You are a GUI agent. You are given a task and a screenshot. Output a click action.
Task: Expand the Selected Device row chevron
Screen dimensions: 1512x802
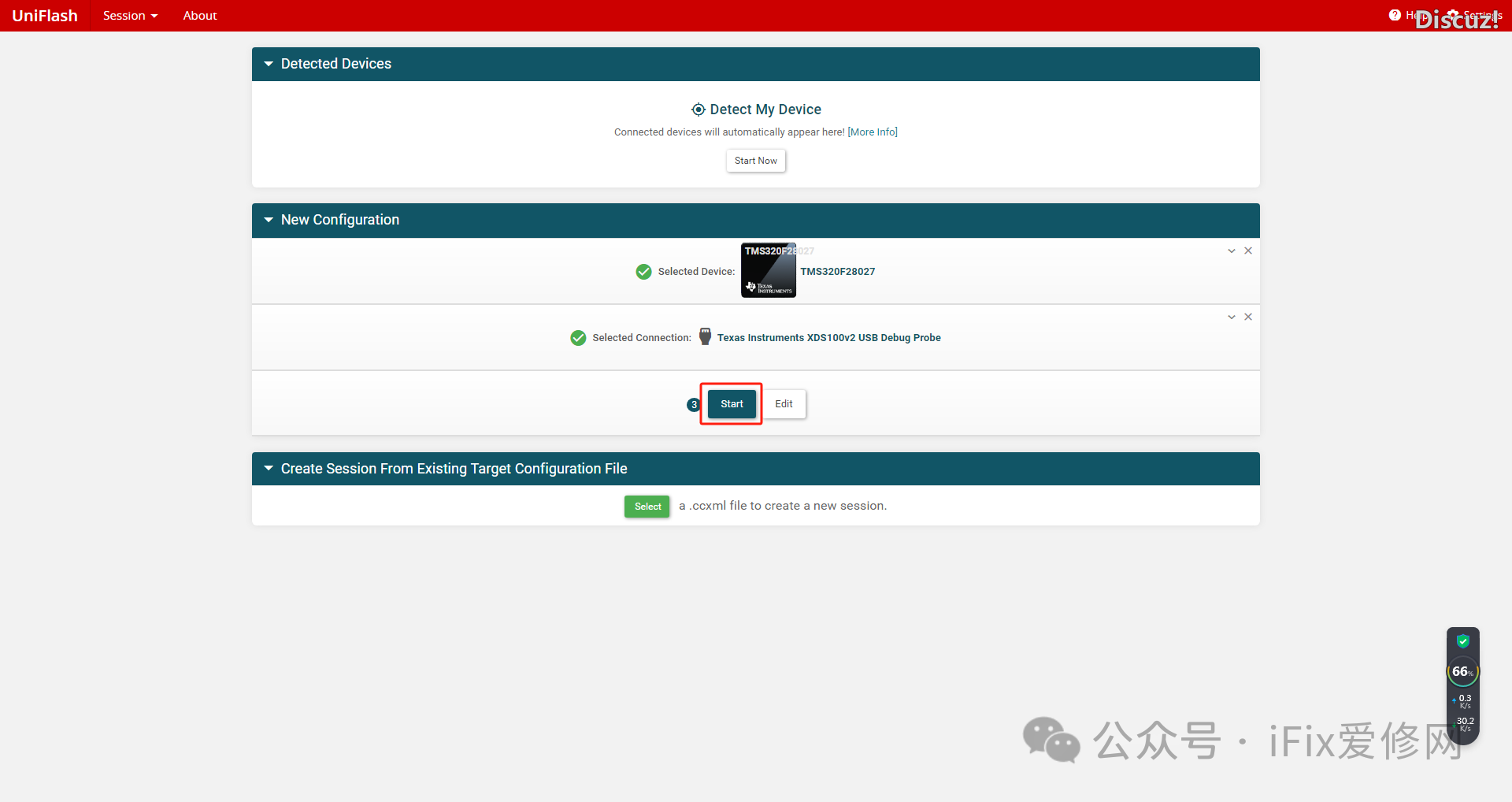(1232, 251)
